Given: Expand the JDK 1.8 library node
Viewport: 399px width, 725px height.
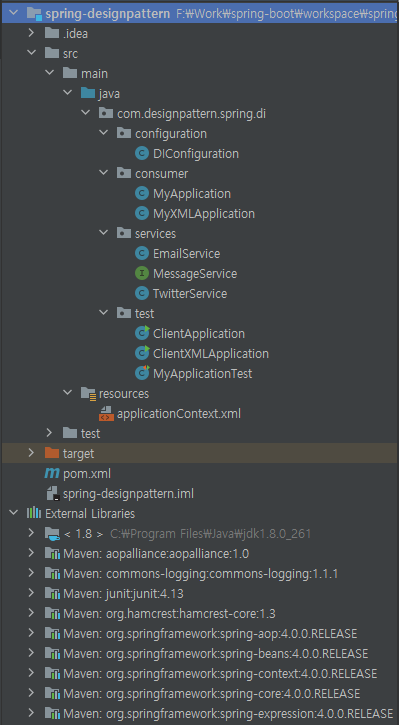Looking at the screenshot, I should point(31,534).
